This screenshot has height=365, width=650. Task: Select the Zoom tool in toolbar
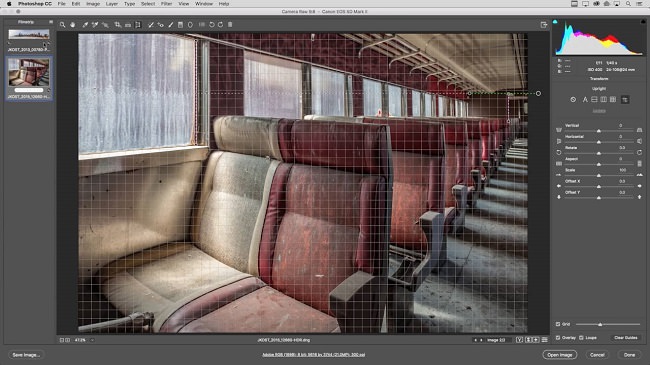62,25
